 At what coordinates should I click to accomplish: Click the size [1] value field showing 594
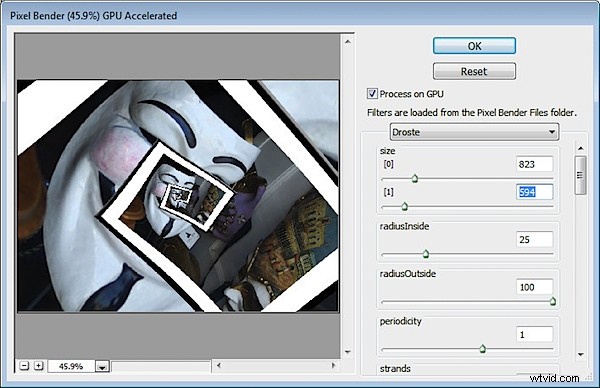(534, 192)
